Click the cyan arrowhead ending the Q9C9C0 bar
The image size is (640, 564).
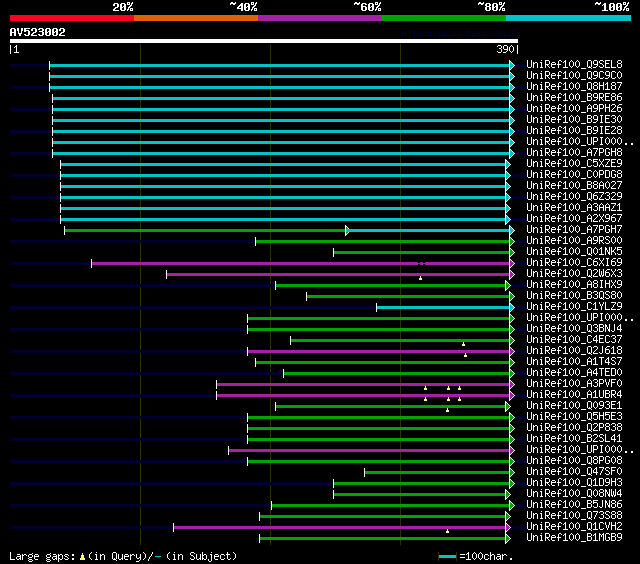[512, 76]
